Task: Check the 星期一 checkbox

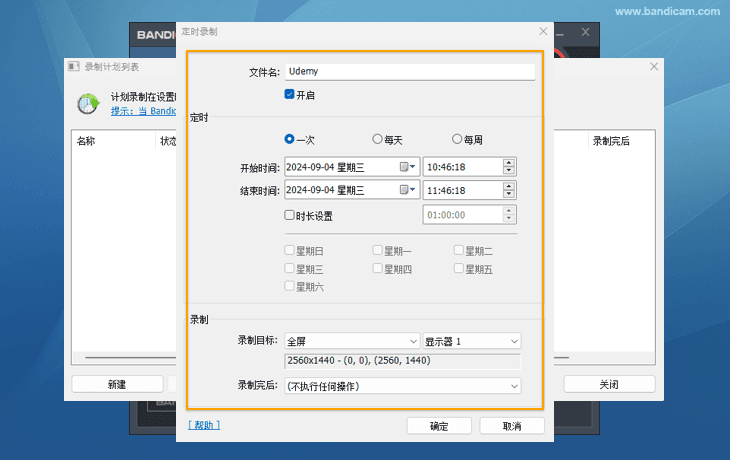Action: click(x=377, y=250)
